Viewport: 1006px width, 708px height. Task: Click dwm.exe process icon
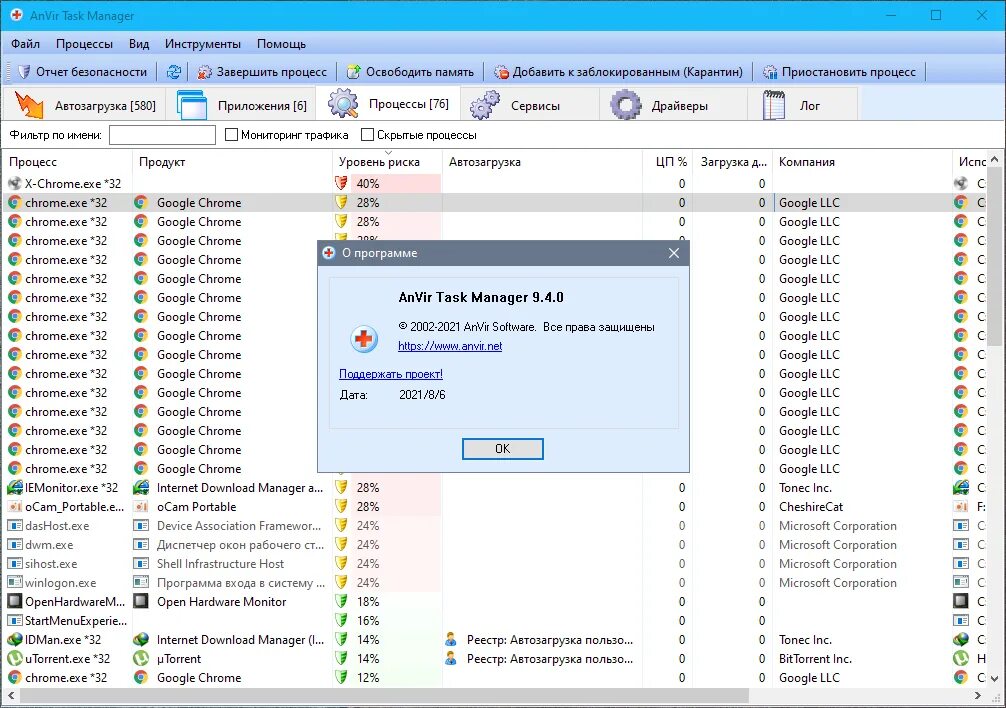(x=15, y=544)
